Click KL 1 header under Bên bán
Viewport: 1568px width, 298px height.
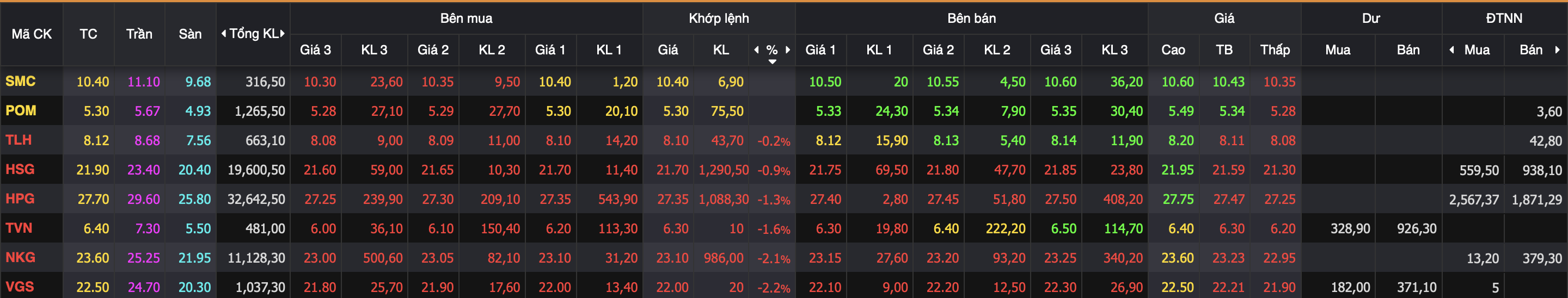pyautogui.click(x=879, y=50)
